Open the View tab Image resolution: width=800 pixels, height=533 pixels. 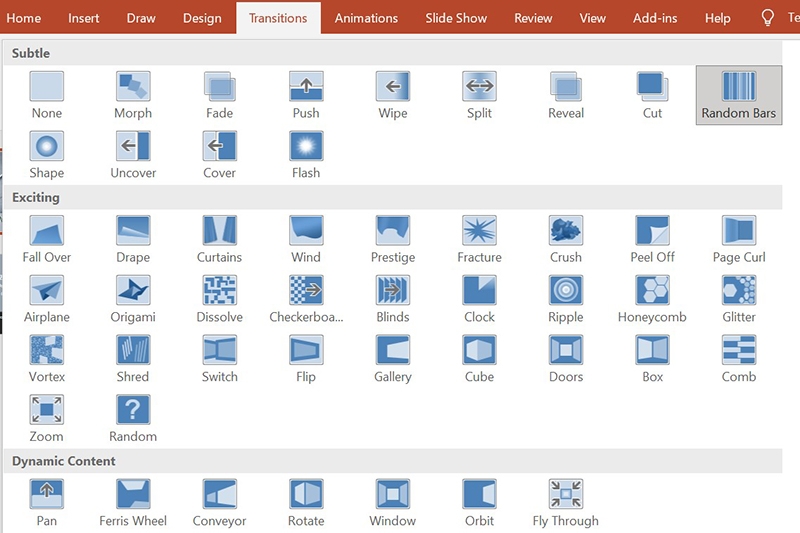coord(592,18)
